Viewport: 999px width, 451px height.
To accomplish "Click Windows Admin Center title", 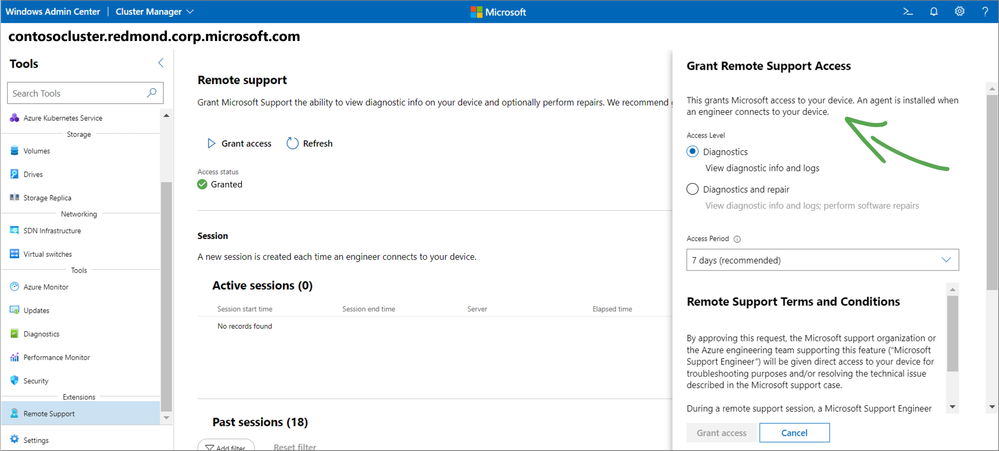I will (51, 11).
